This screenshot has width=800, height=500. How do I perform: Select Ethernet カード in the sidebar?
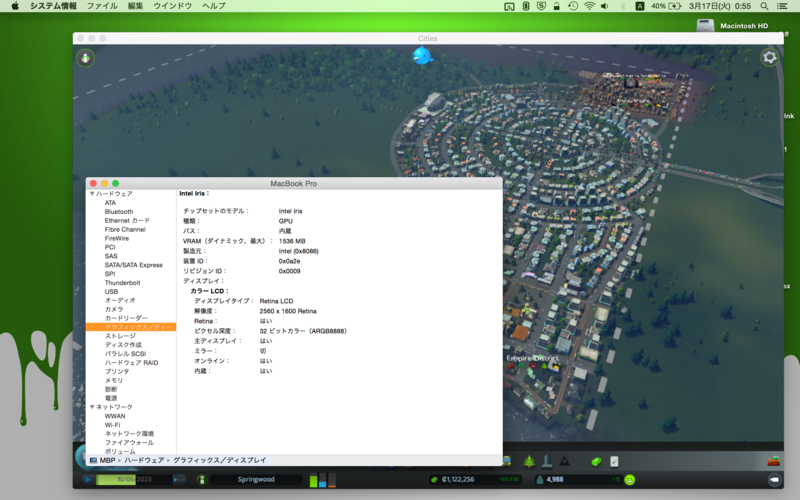[127, 220]
